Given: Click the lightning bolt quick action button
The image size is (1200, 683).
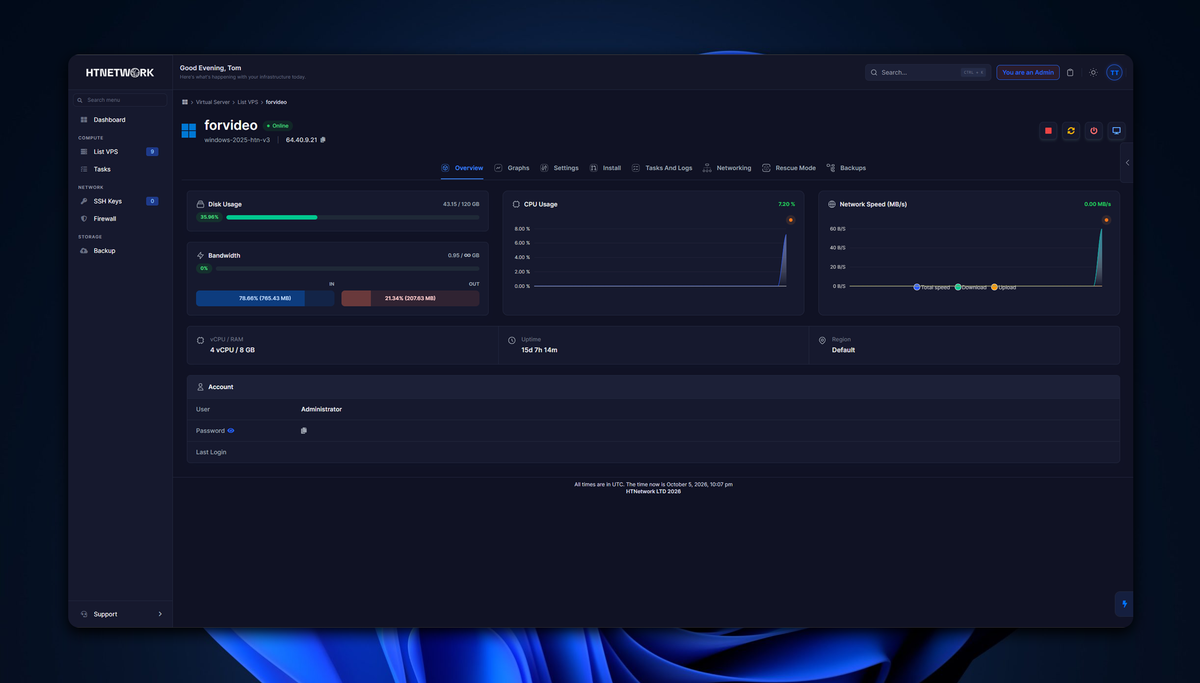Looking at the screenshot, I should click(x=1124, y=604).
